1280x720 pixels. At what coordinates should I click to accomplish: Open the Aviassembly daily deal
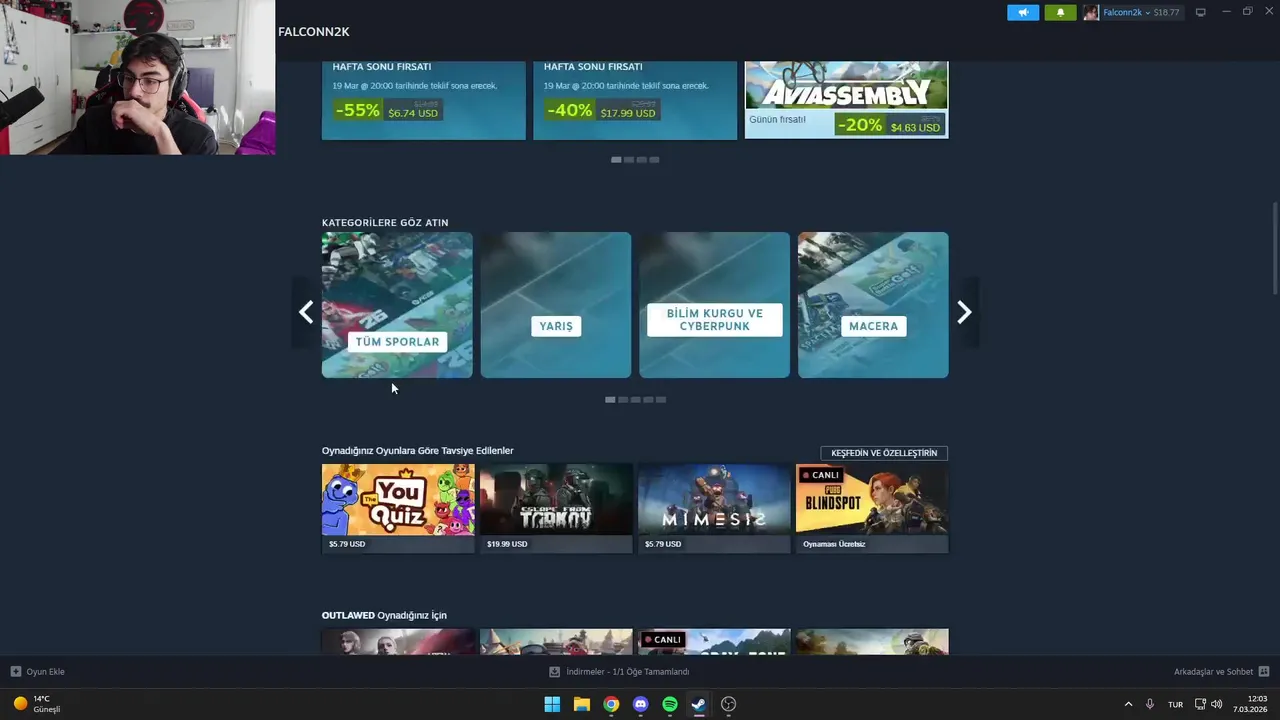[847, 100]
